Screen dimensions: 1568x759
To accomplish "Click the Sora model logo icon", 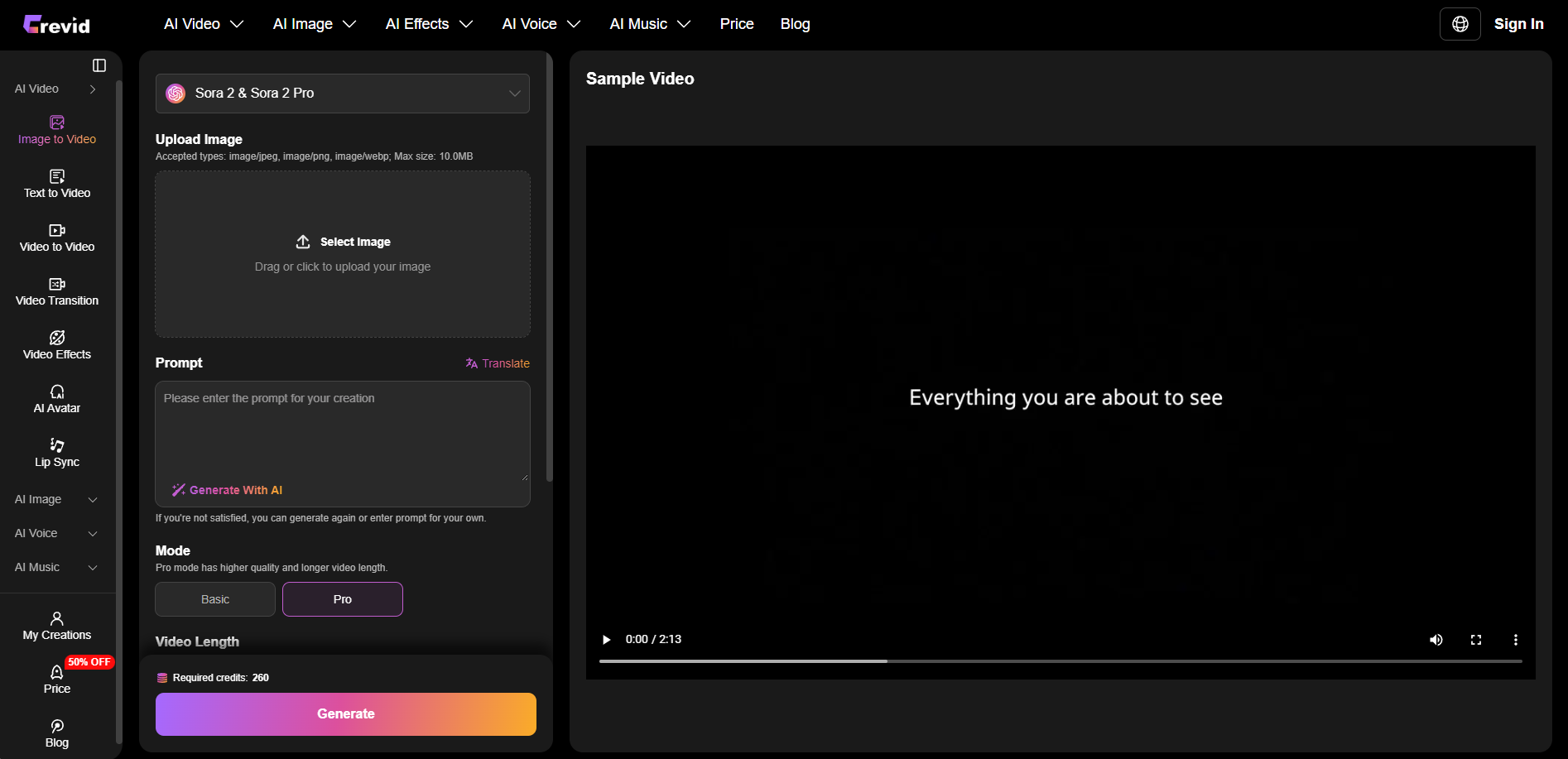I will point(176,94).
